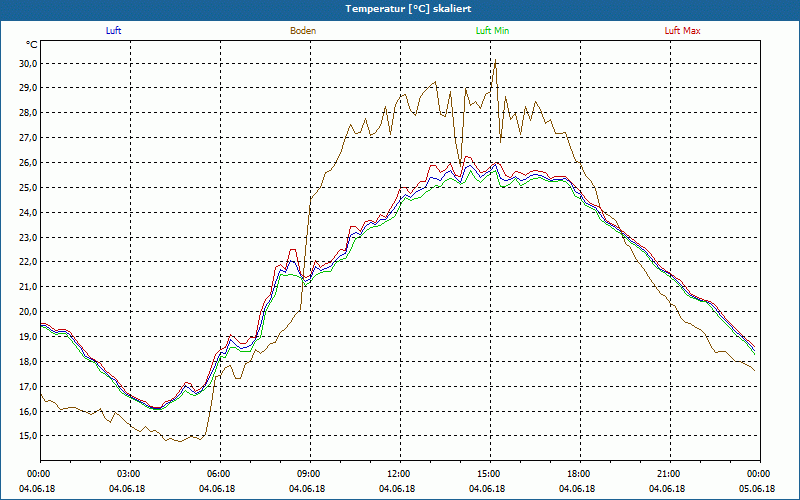Screen dimensions: 800x500
Task: Click the green 'Luft Min' legend label
Action: 492,31
